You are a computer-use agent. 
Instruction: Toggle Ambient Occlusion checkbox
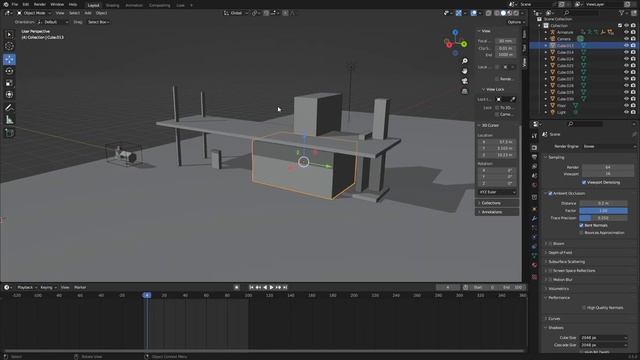(x=550, y=193)
